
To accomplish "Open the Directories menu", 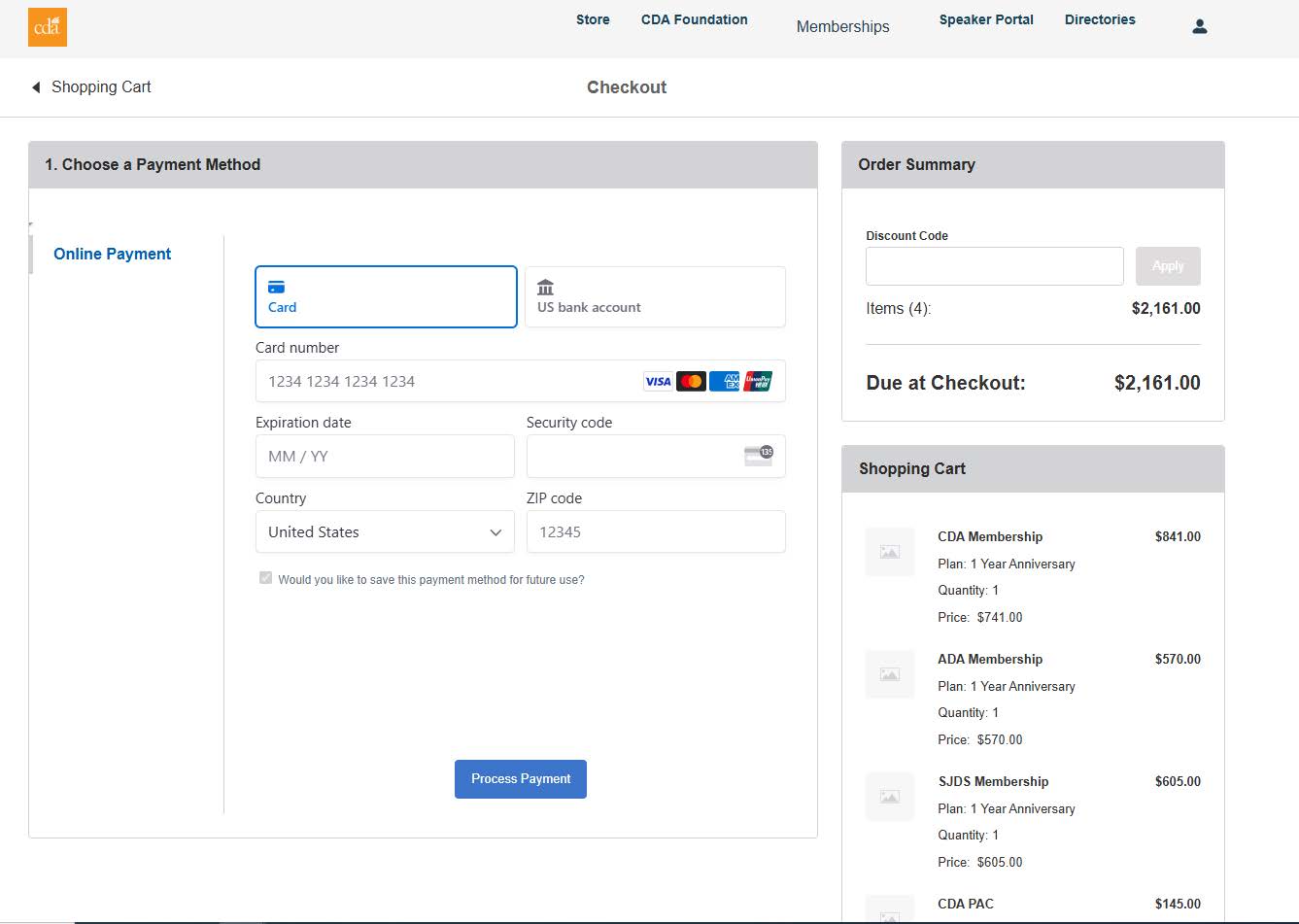I will point(1100,19).
